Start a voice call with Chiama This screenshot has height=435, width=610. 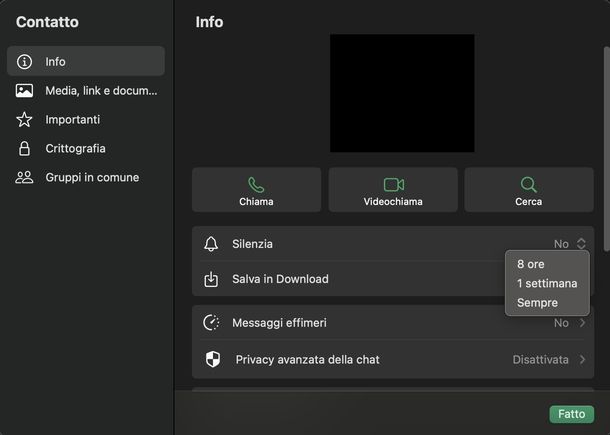pos(256,190)
